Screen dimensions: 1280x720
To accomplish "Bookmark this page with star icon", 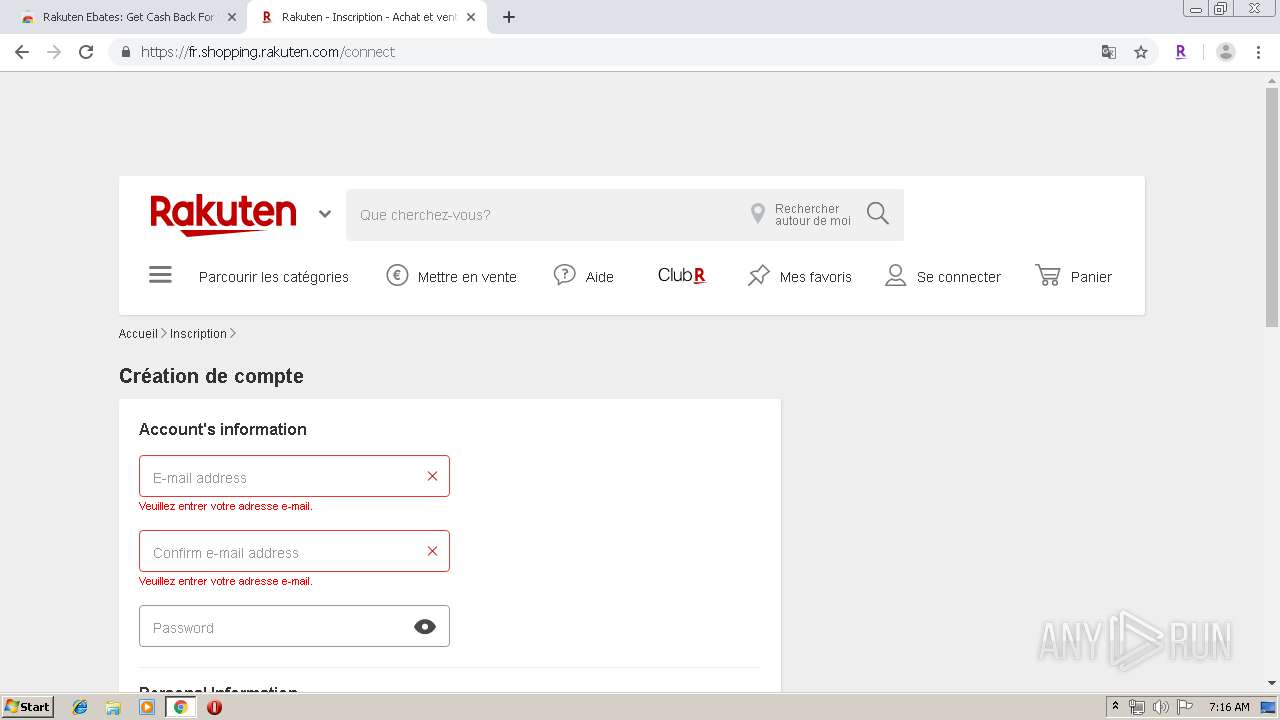I will (1141, 52).
